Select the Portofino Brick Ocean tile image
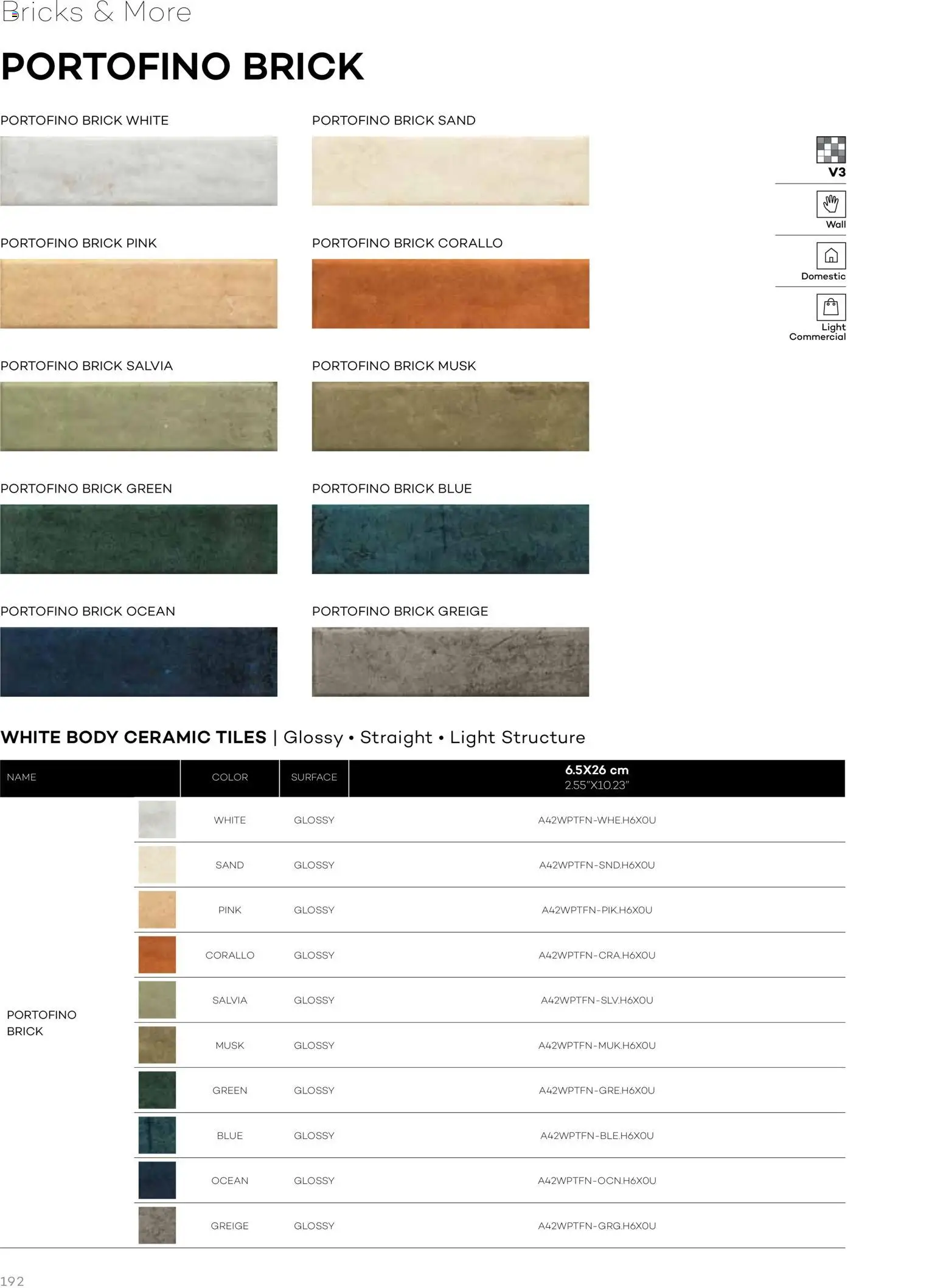The height and width of the screenshot is (1288, 943). [x=139, y=662]
